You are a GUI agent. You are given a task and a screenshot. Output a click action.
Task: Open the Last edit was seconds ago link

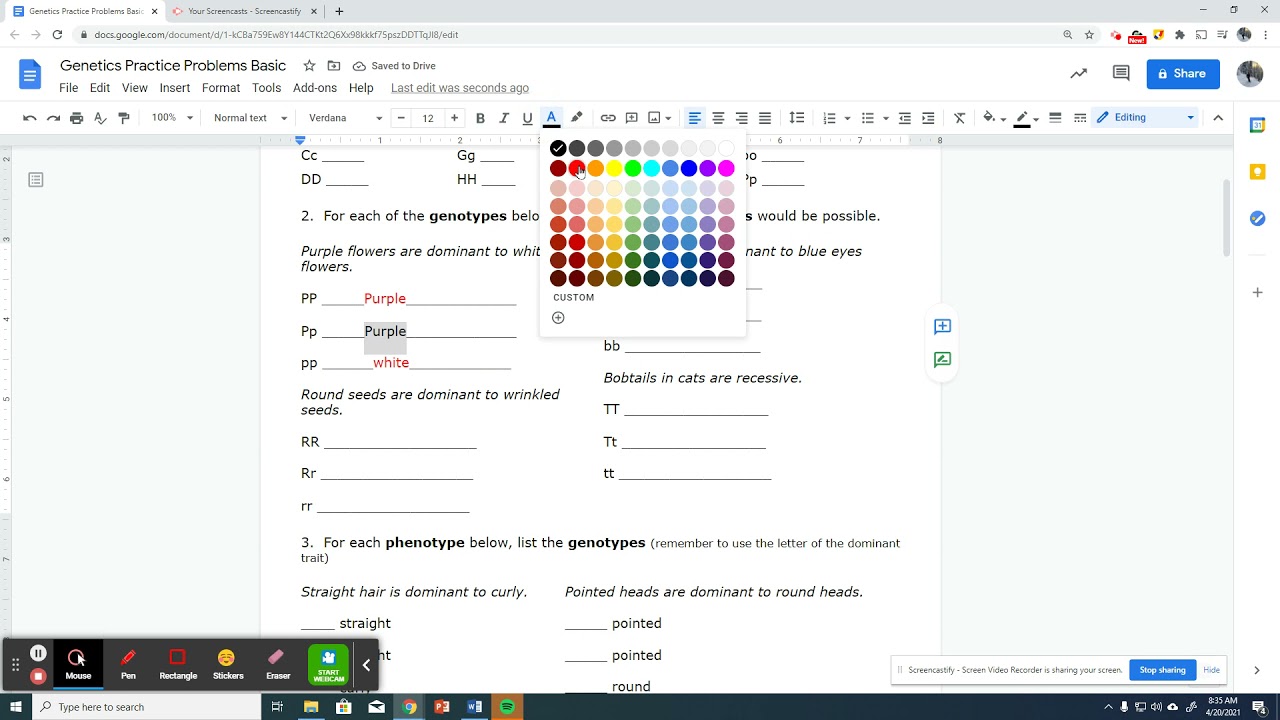pos(460,88)
